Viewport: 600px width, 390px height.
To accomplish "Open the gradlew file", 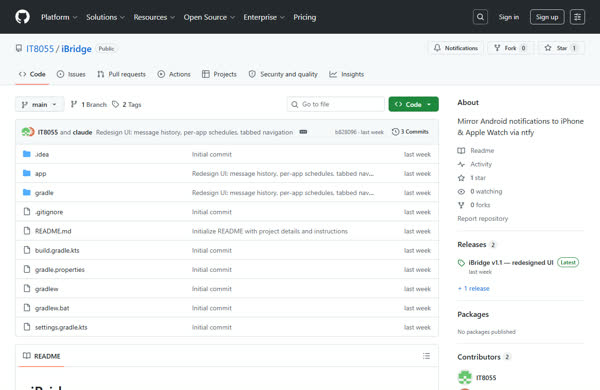I will pos(47,289).
